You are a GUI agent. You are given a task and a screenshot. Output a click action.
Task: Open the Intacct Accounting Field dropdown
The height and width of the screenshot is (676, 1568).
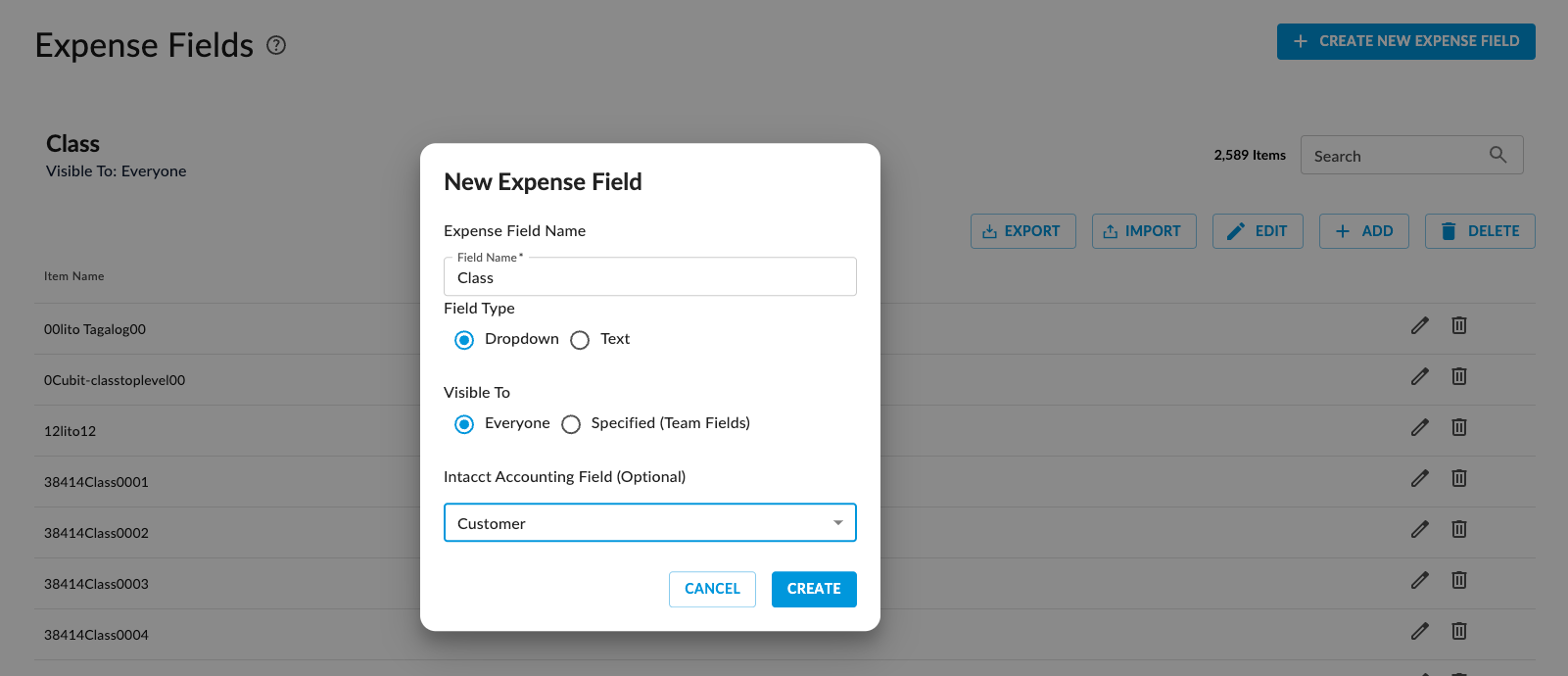(x=649, y=523)
